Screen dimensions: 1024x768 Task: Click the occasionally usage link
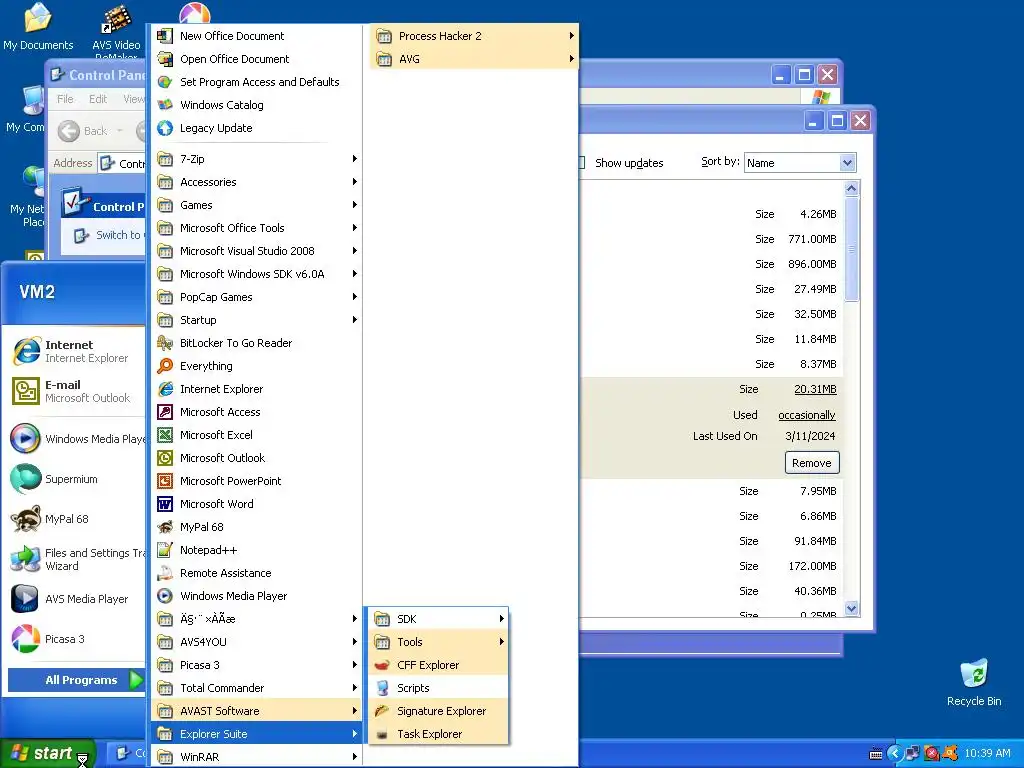[807, 415]
